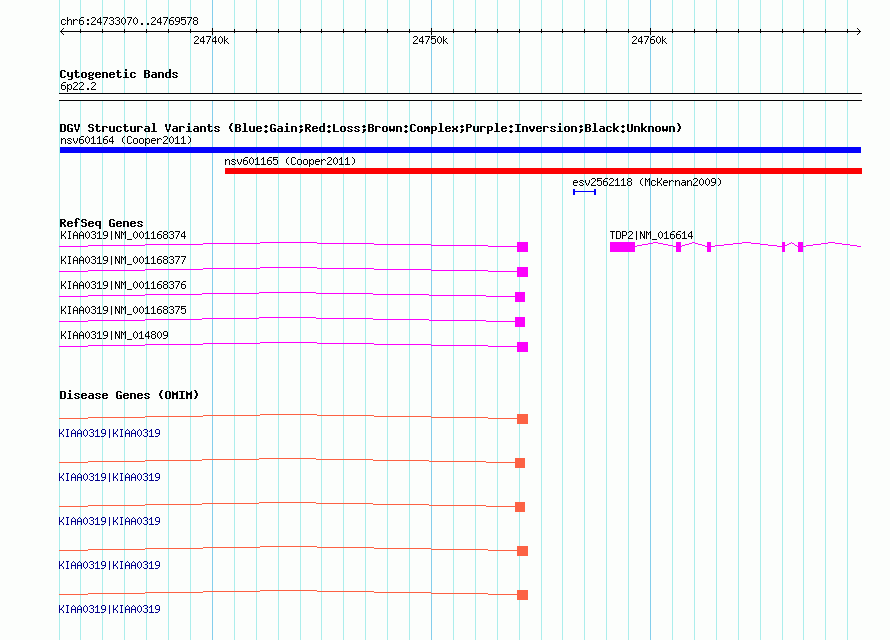Open the Cytogenetic Bands track heading
The image size is (890, 640).
119,74
